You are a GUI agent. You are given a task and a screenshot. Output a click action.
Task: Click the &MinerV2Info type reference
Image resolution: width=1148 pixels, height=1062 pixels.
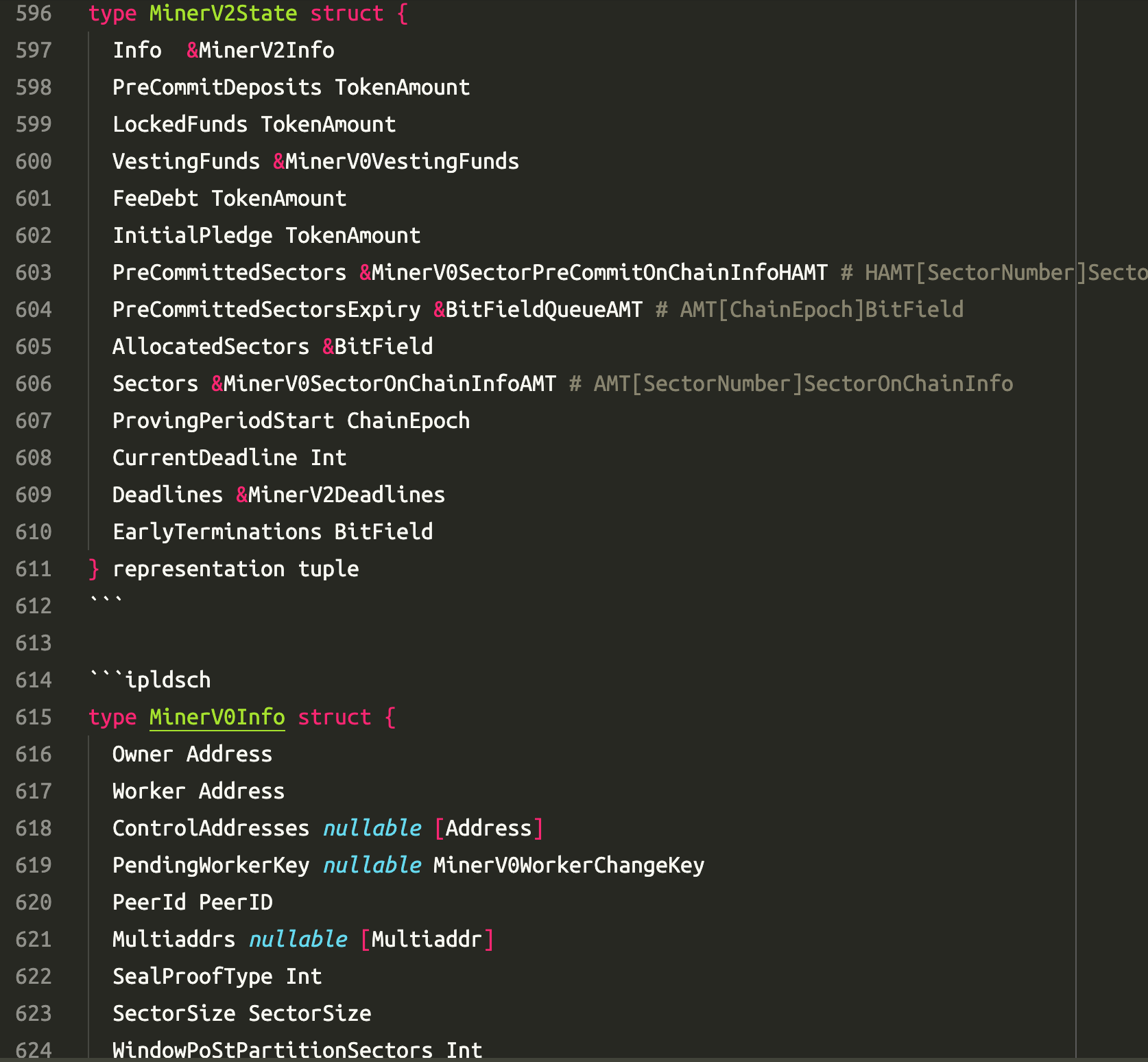coord(261,50)
